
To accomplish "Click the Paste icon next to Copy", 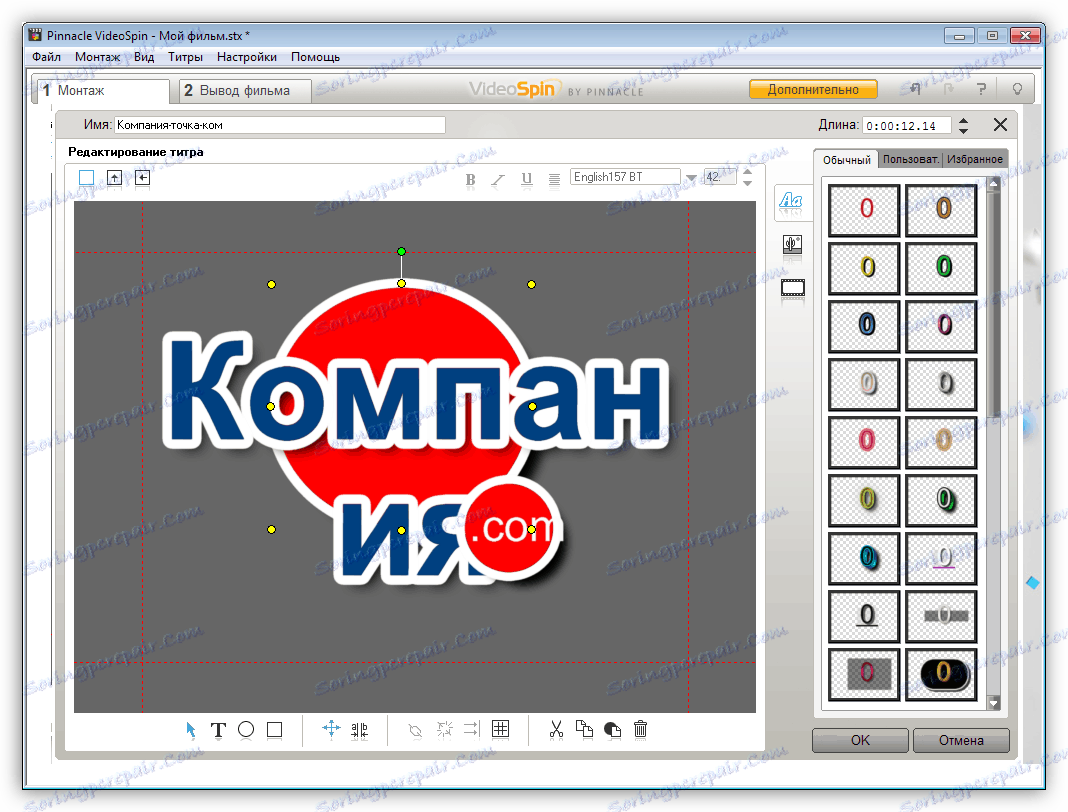I will tap(612, 730).
